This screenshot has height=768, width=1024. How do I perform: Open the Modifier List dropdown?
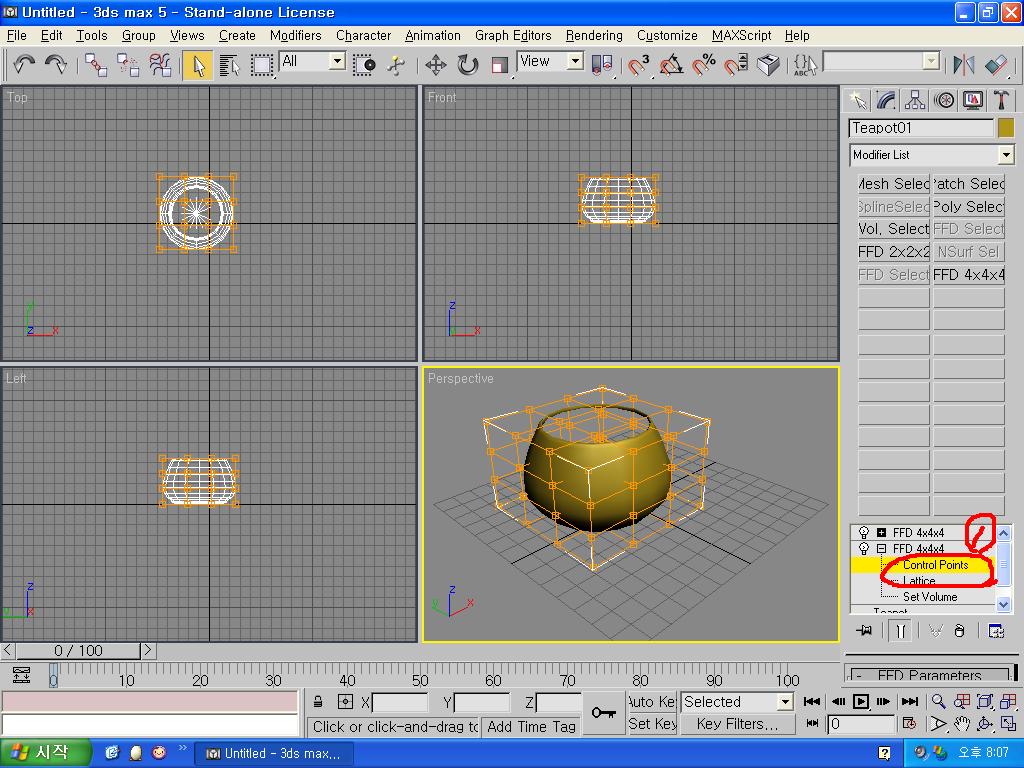(1006, 155)
